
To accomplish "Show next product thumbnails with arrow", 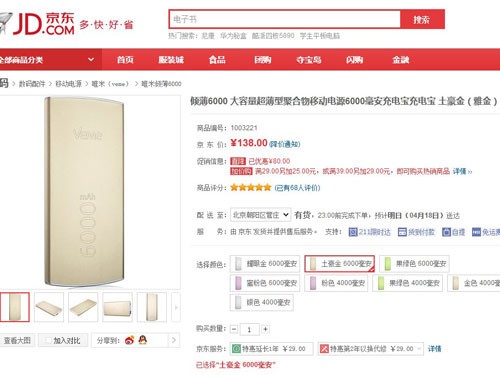I will tap(176, 307).
